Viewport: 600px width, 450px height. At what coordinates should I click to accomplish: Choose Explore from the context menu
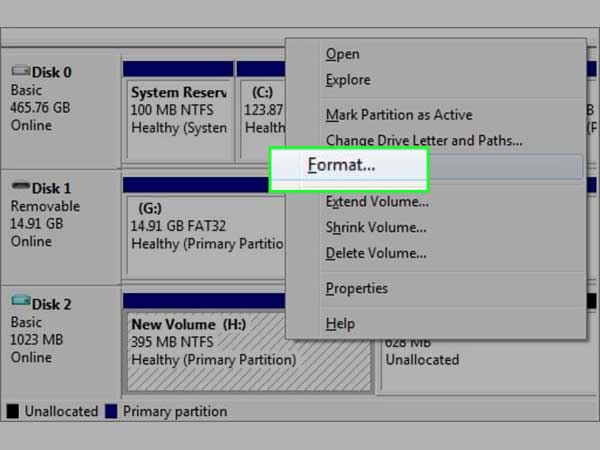(x=348, y=80)
